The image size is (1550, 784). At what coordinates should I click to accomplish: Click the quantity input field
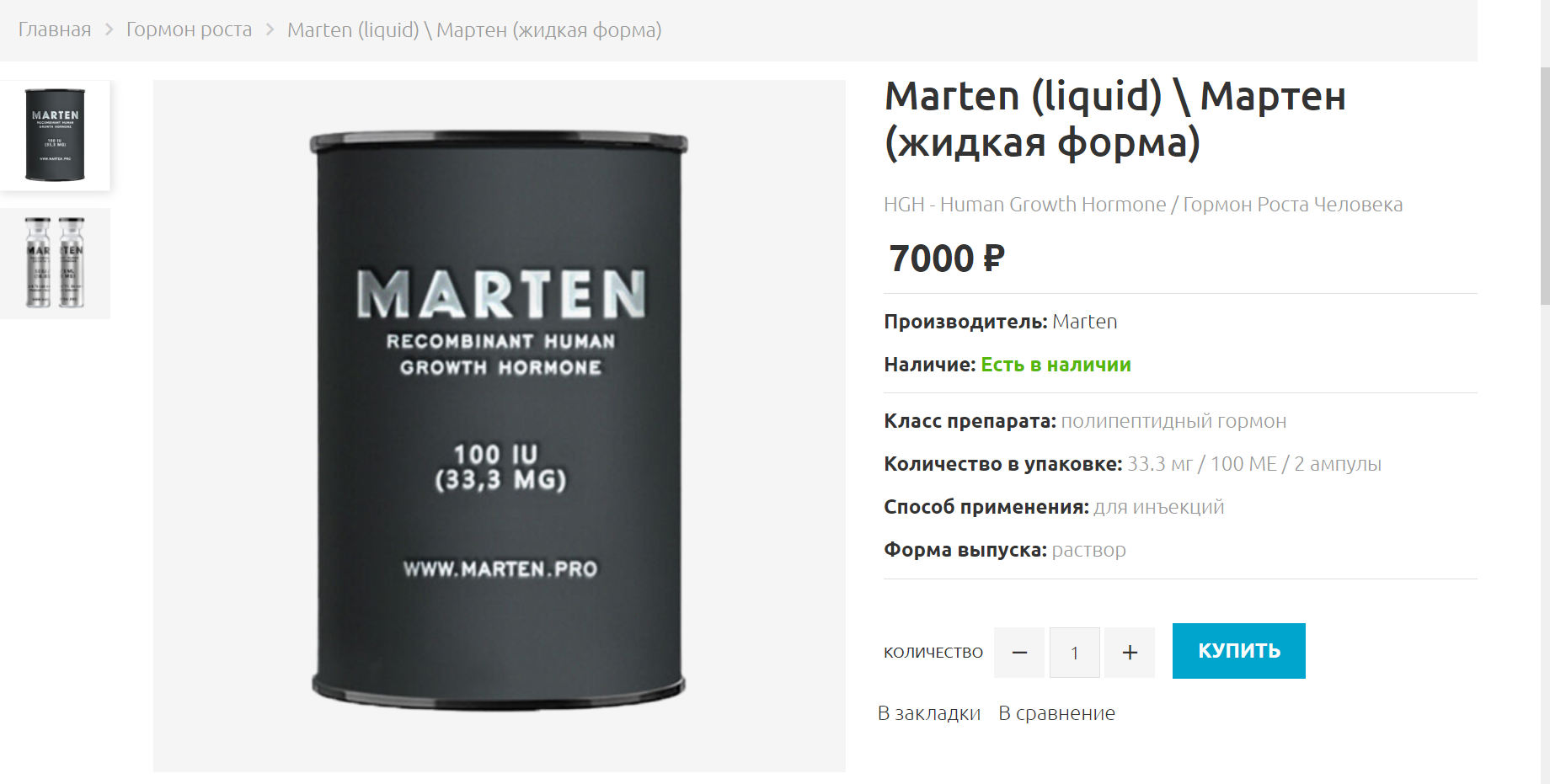click(x=1075, y=653)
